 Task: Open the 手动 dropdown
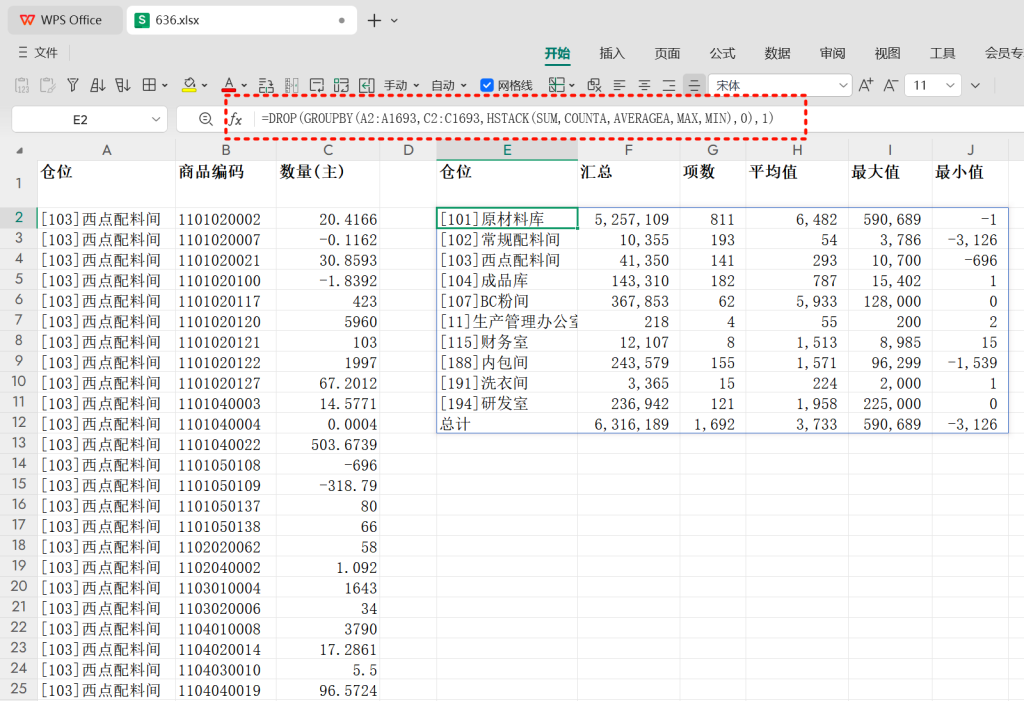401,86
